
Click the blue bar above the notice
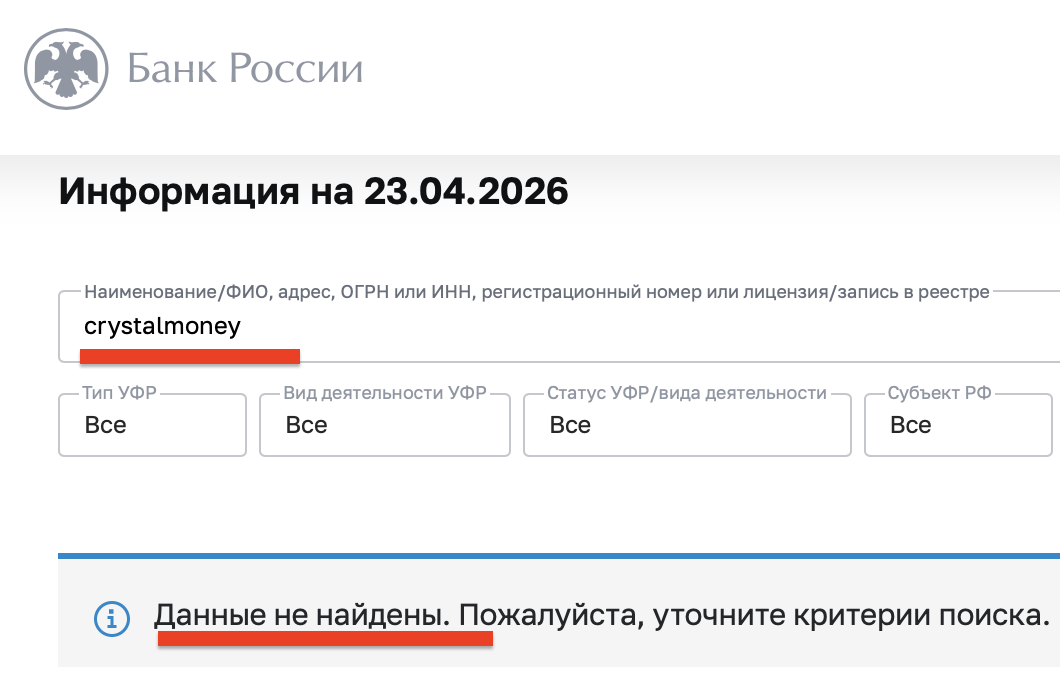[x=558, y=556]
